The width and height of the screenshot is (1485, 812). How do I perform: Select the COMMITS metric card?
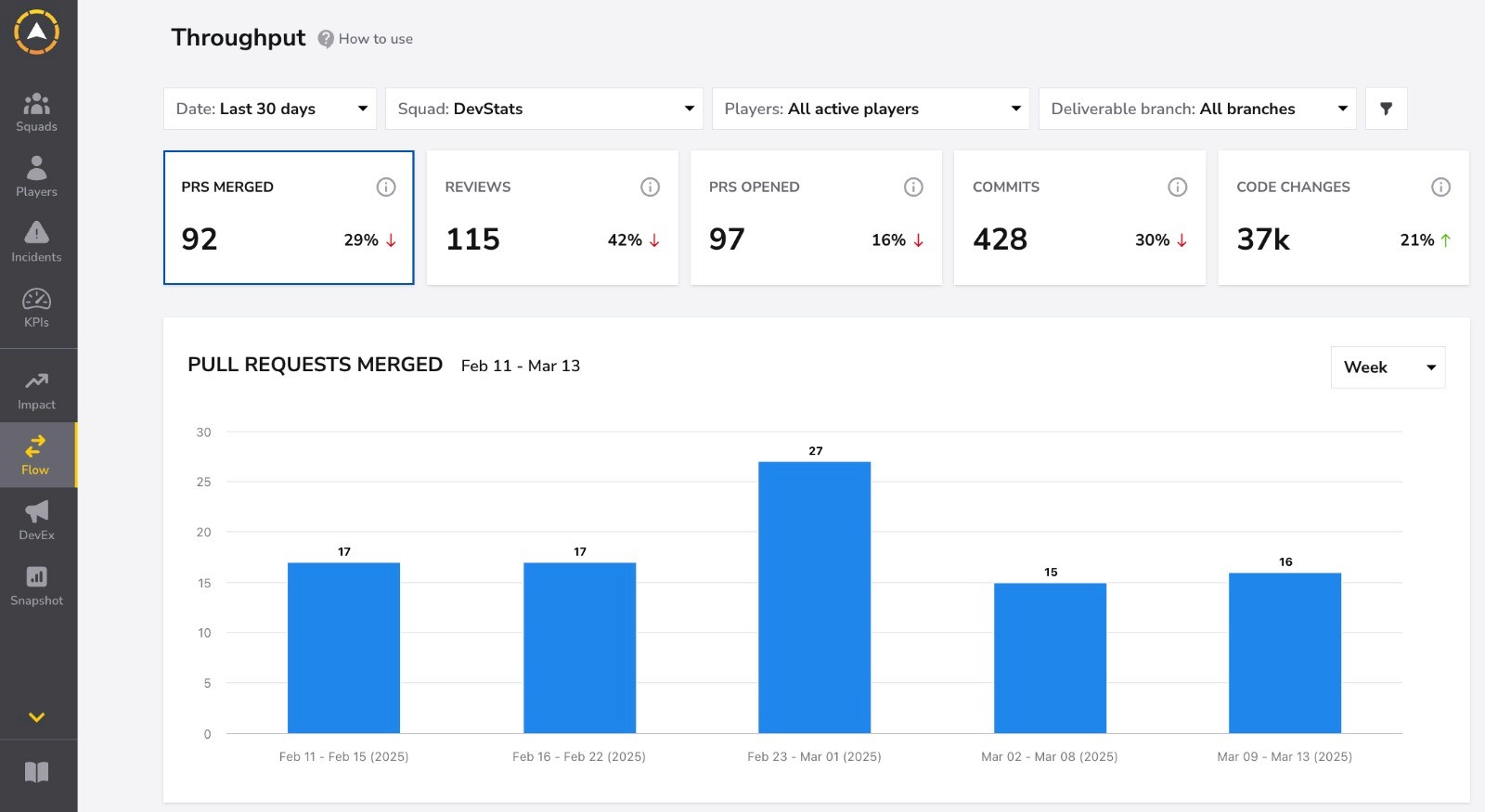click(1079, 218)
